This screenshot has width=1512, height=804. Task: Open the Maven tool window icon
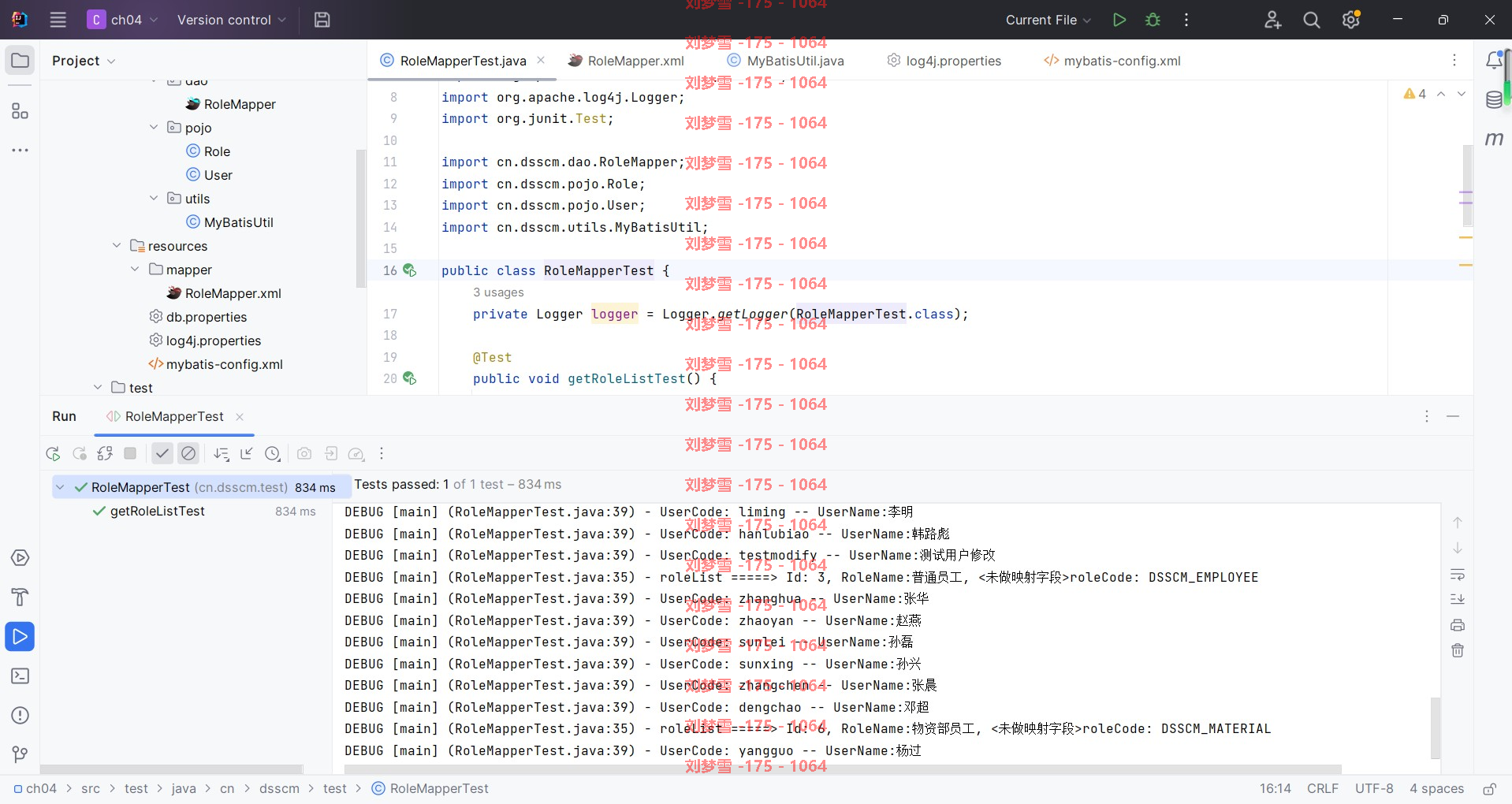1494,139
